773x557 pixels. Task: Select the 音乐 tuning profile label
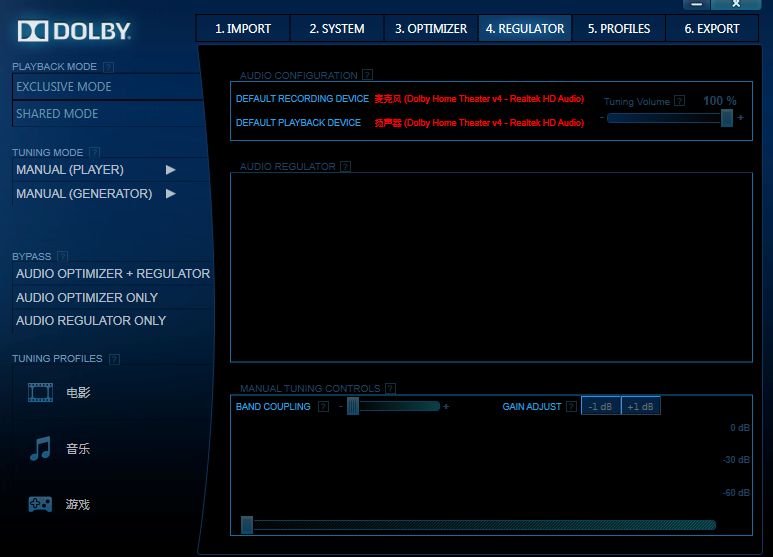78,449
